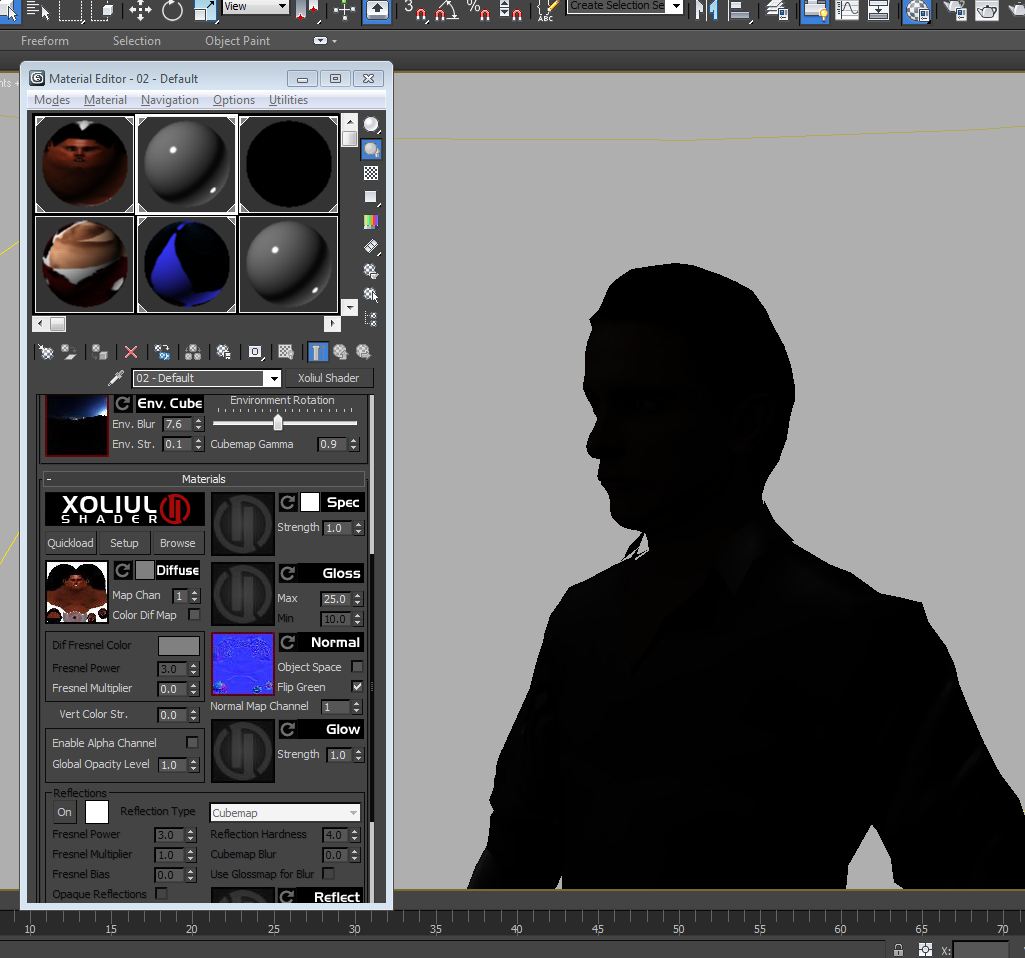This screenshot has width=1025, height=958.
Task: Increase Env. Blur spinner value
Action: tap(199, 420)
